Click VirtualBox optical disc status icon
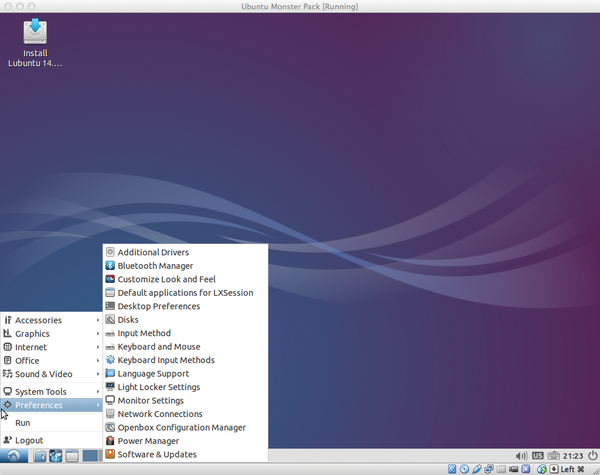This screenshot has height=475, width=600. point(465,469)
